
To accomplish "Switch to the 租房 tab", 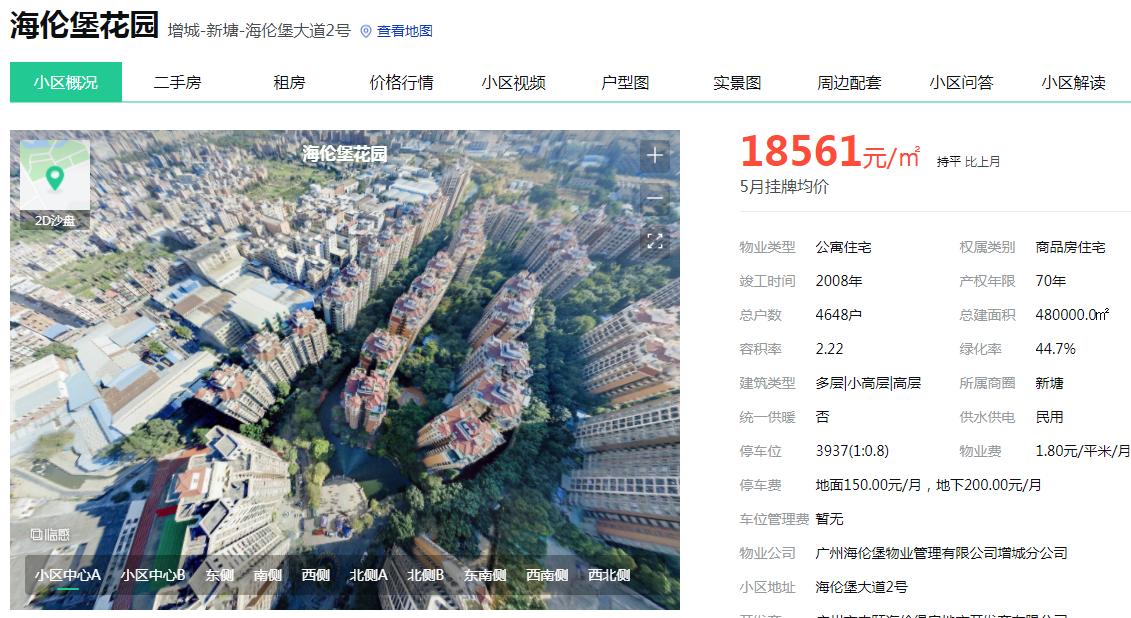I will [289, 82].
